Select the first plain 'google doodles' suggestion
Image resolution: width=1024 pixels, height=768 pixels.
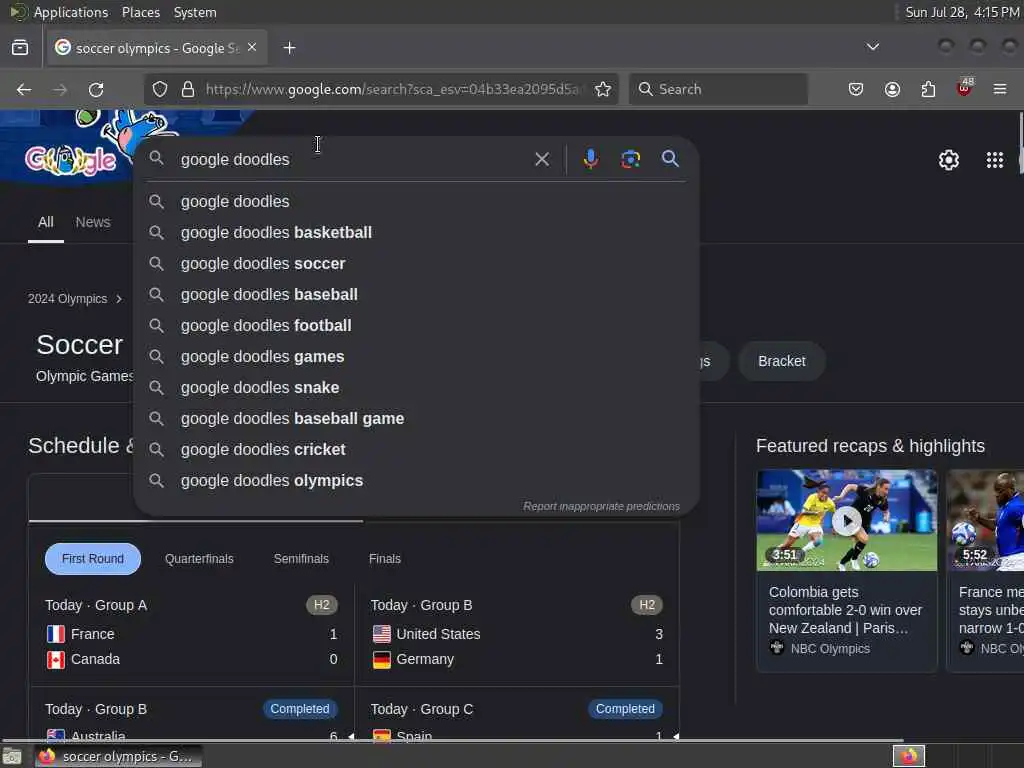click(x=416, y=202)
